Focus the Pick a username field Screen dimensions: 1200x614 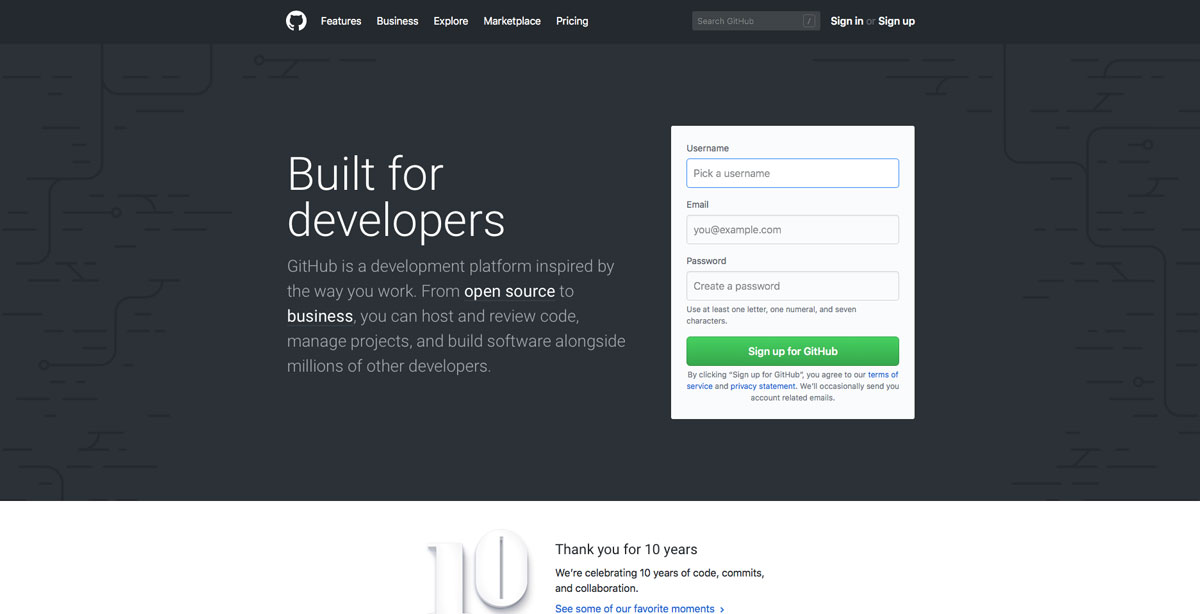click(792, 173)
